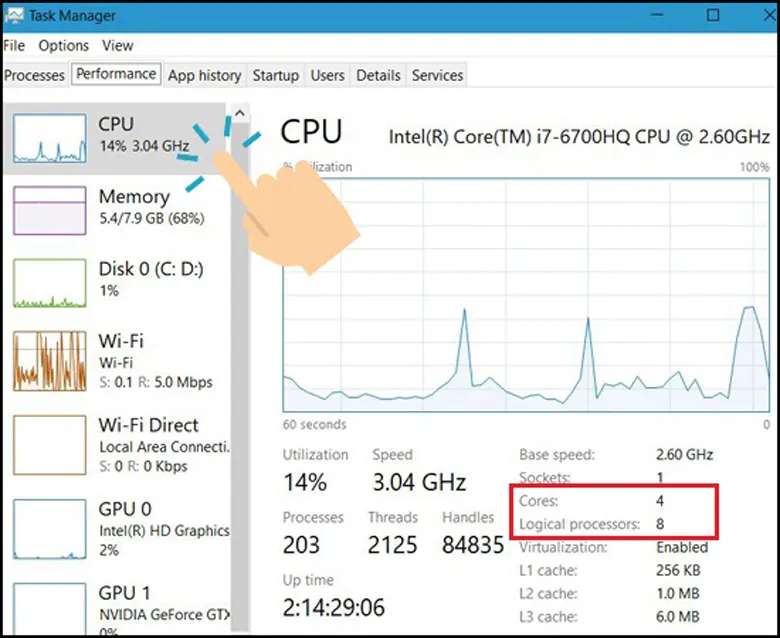This screenshot has width=780, height=638.
Task: Click the Logical processors value 8
Action: [x=660, y=524]
